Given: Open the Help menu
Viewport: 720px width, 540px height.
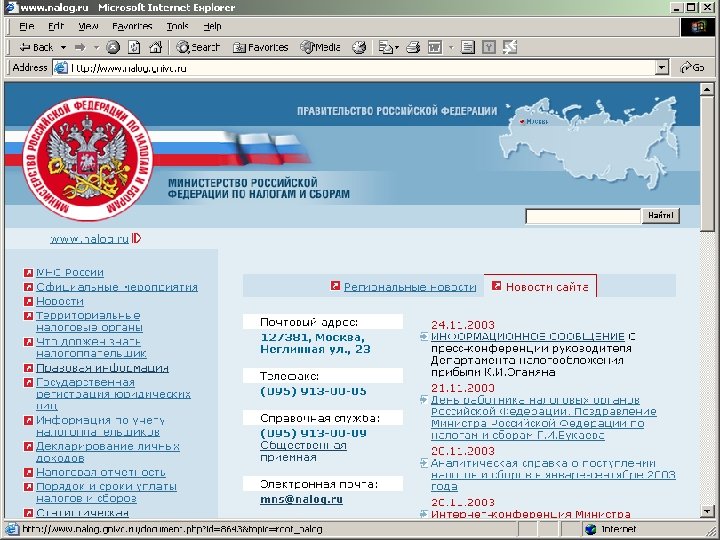Looking at the screenshot, I should (x=212, y=27).
